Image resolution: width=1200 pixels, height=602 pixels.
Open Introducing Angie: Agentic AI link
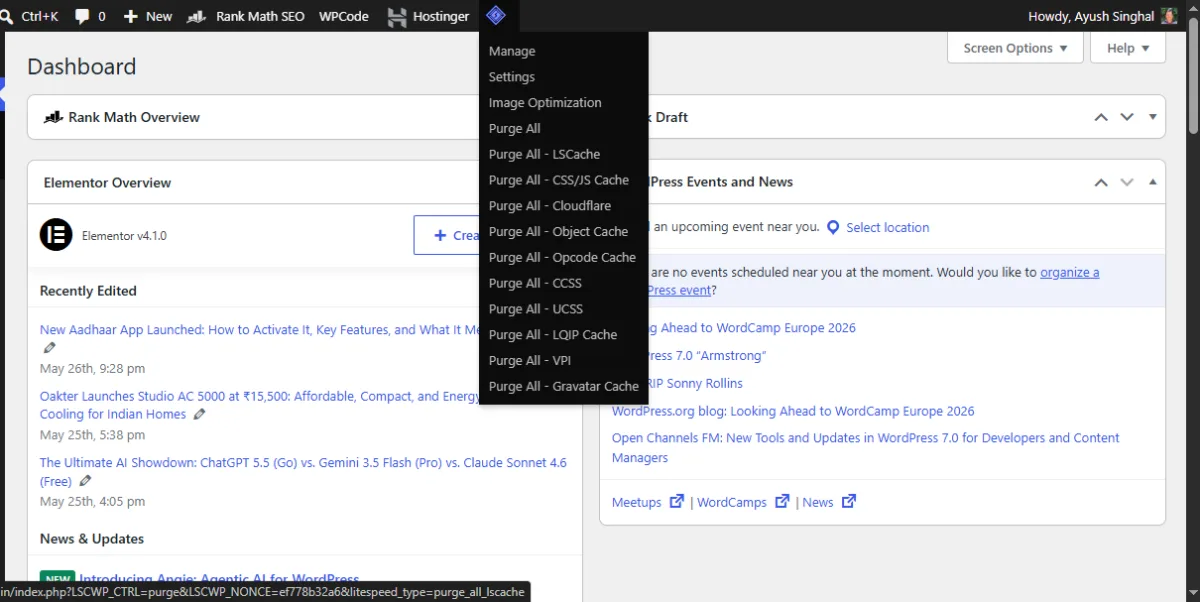click(219, 580)
